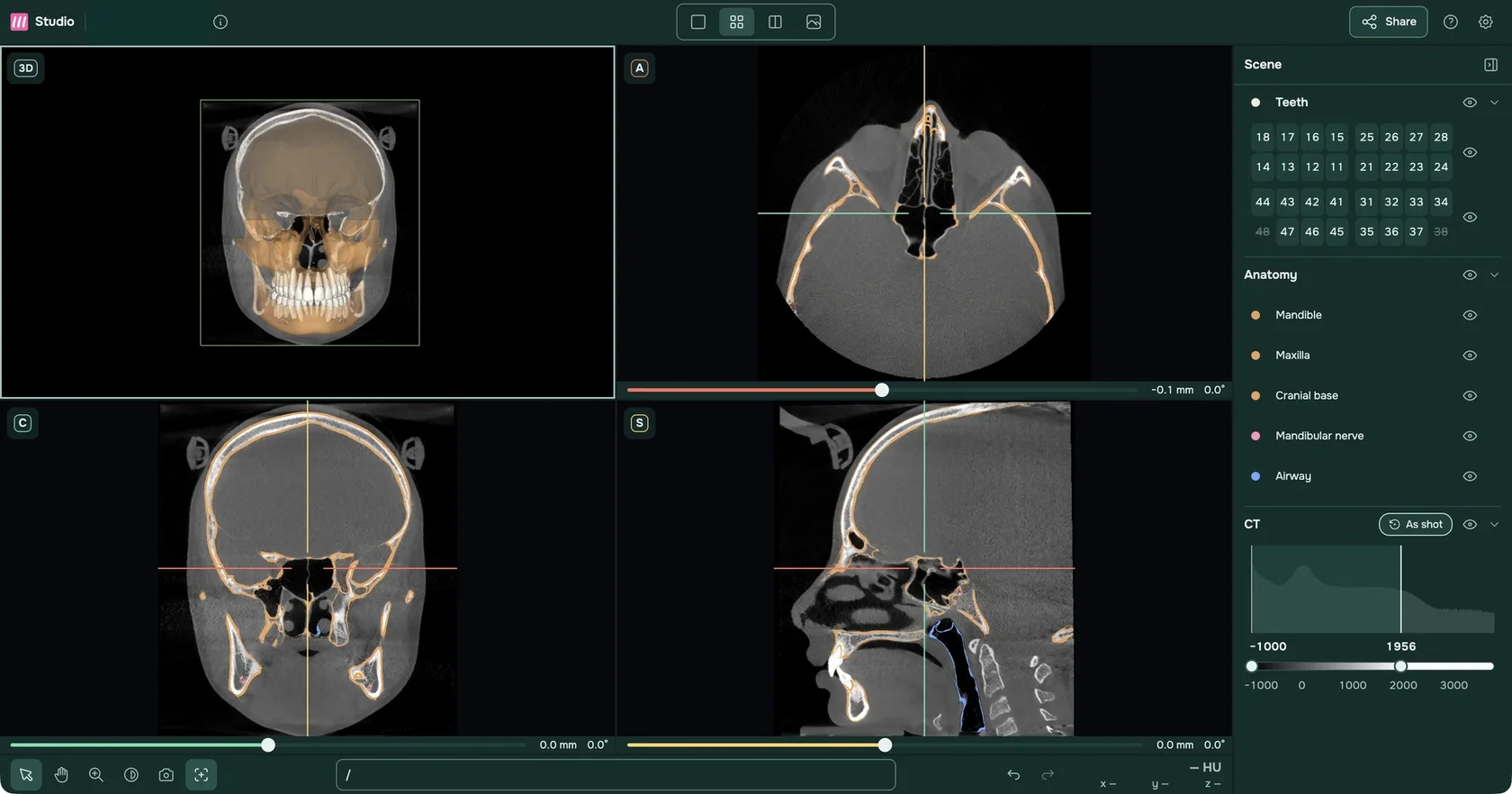Hide the Maxilla layer
The image size is (1512, 794).
1470,356
